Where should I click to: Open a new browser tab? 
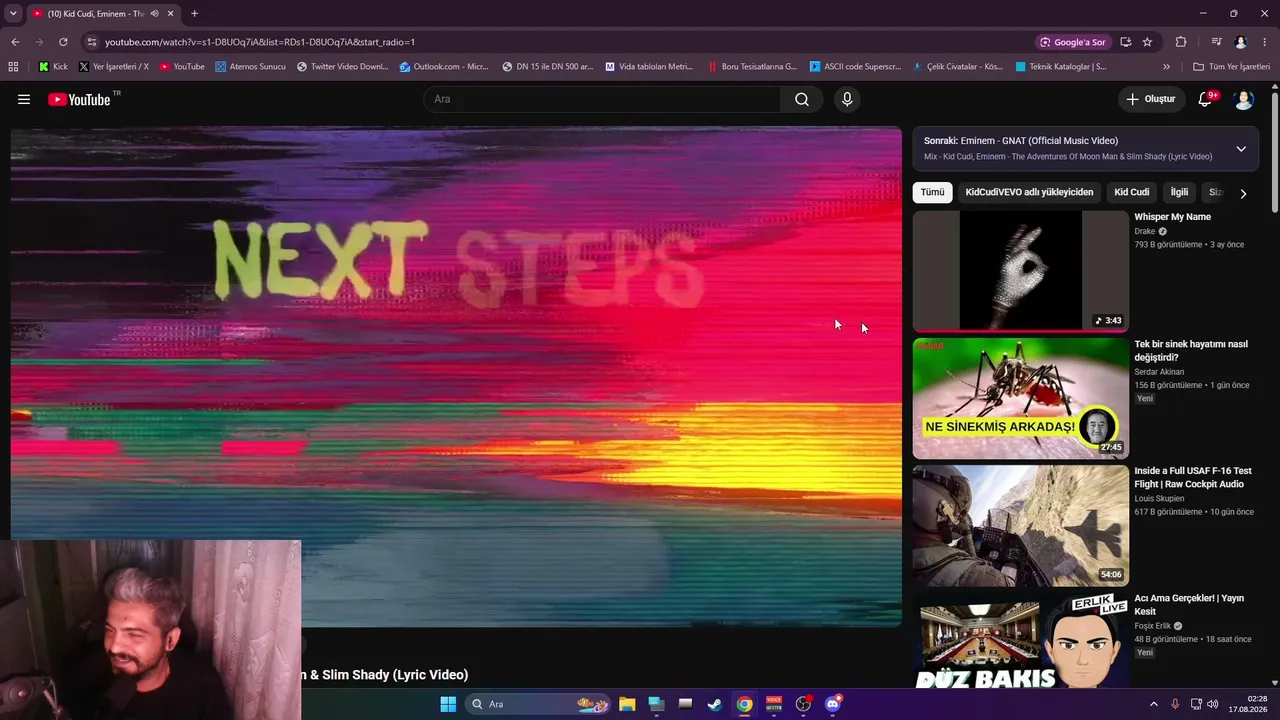[x=194, y=13]
